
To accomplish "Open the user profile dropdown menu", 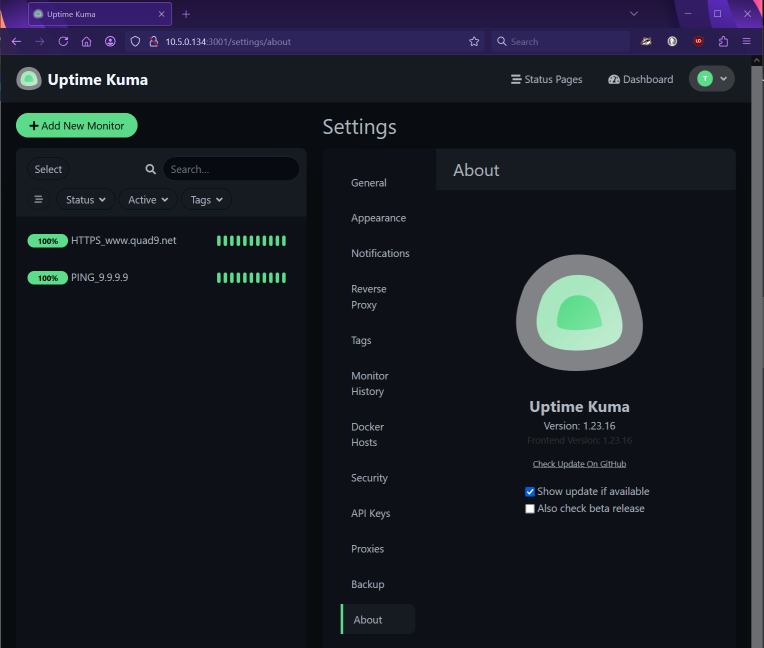I will click(711, 79).
